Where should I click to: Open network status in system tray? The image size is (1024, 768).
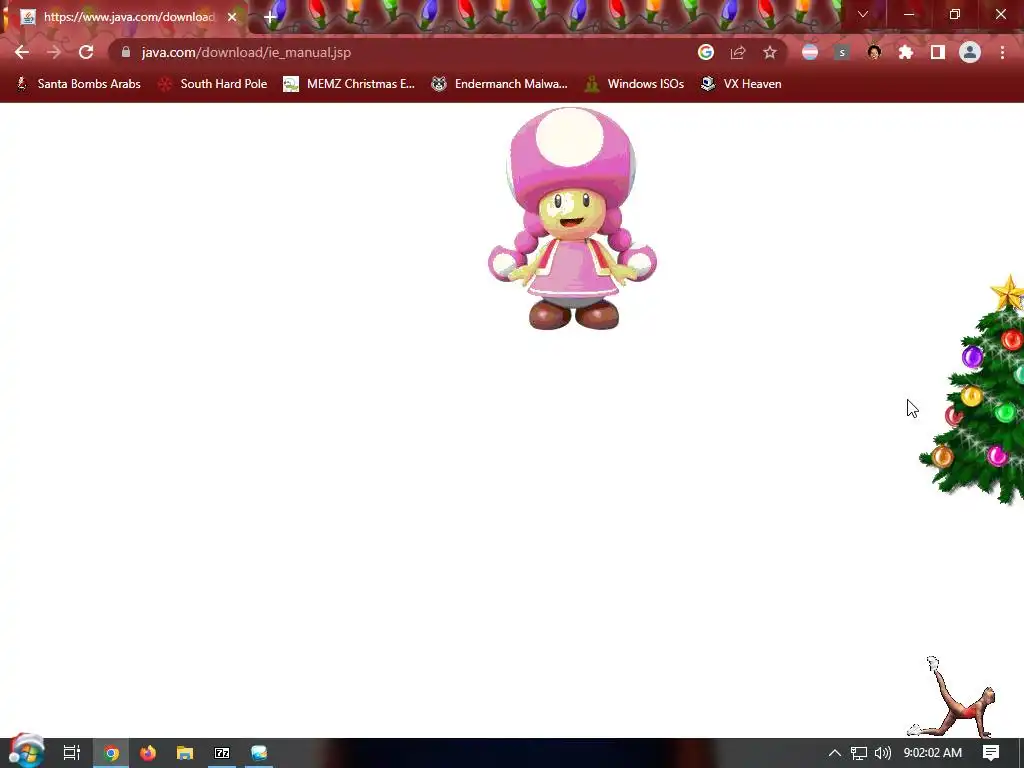click(859, 753)
